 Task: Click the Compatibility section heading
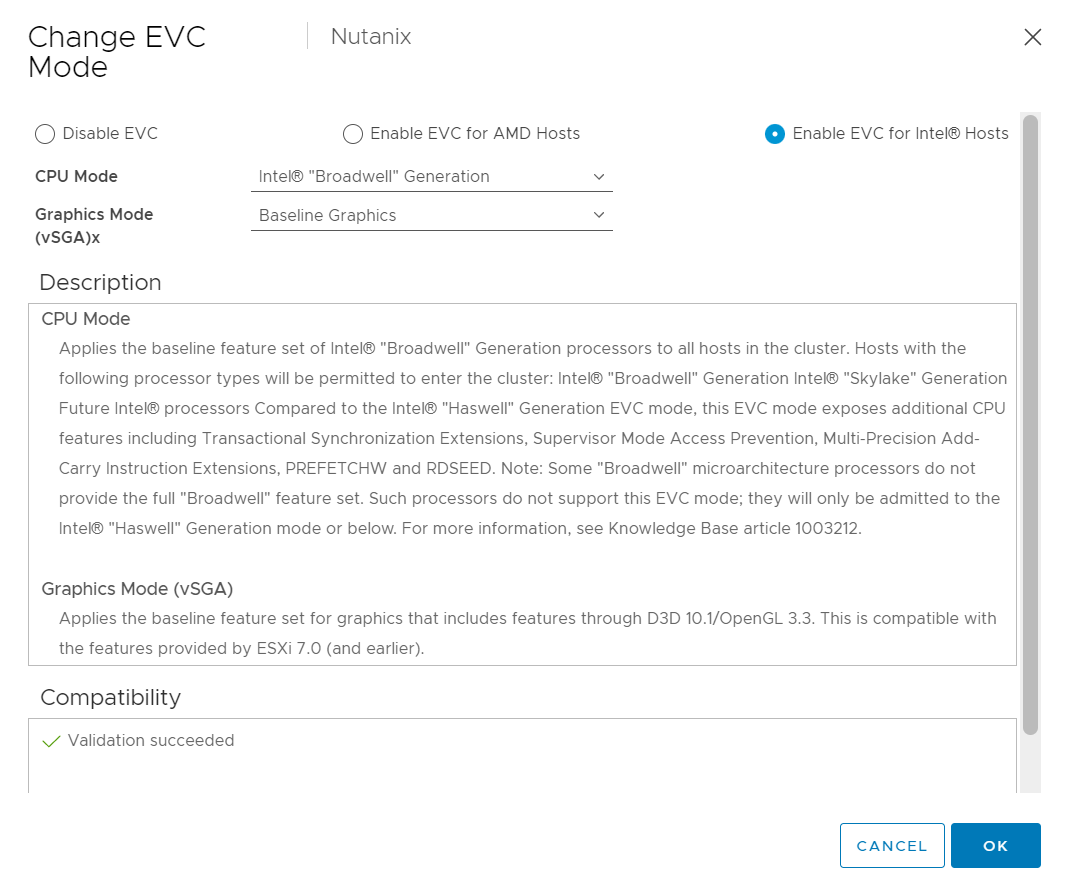tap(110, 697)
